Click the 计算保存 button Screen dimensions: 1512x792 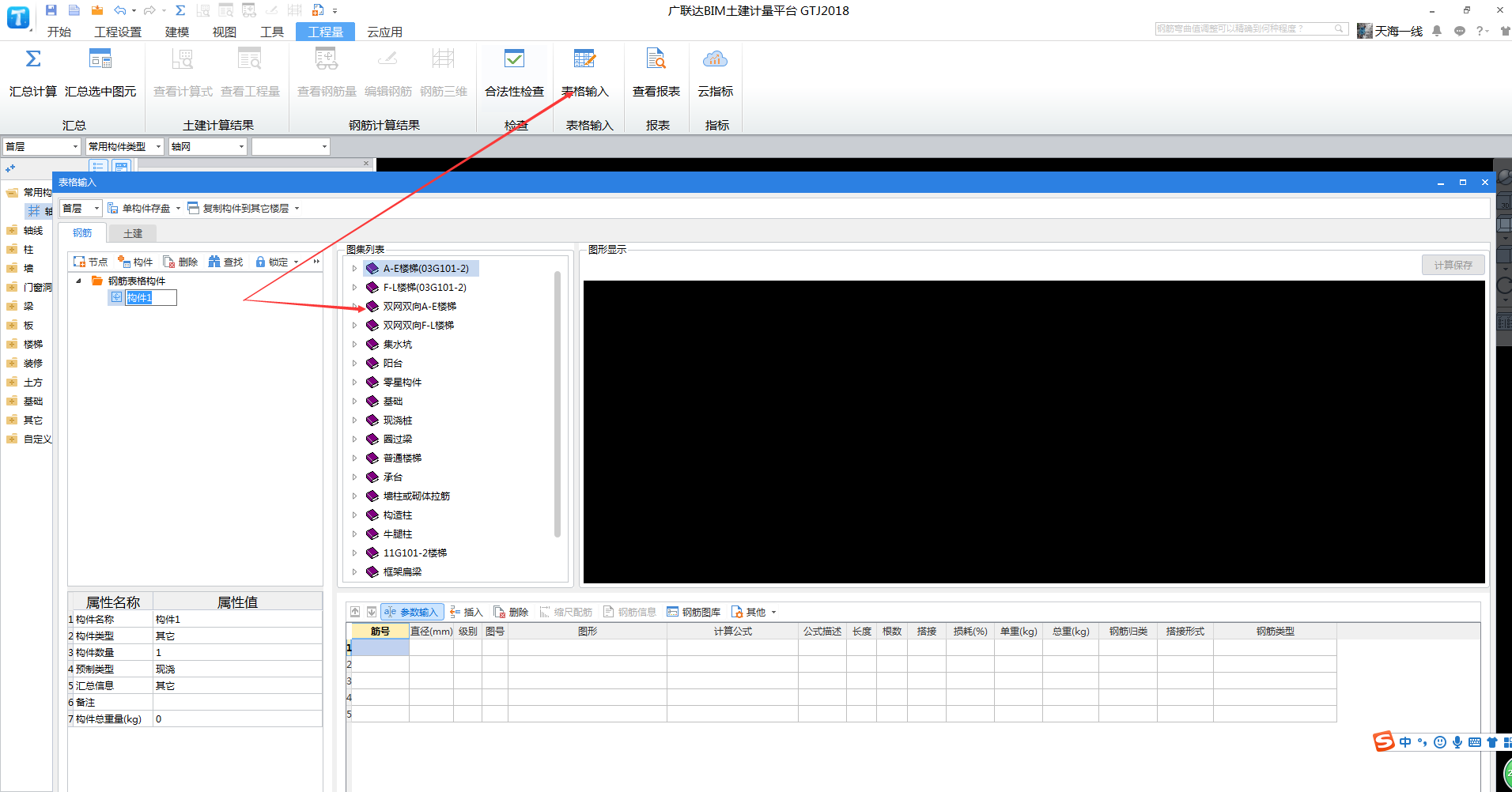pyautogui.click(x=1453, y=265)
